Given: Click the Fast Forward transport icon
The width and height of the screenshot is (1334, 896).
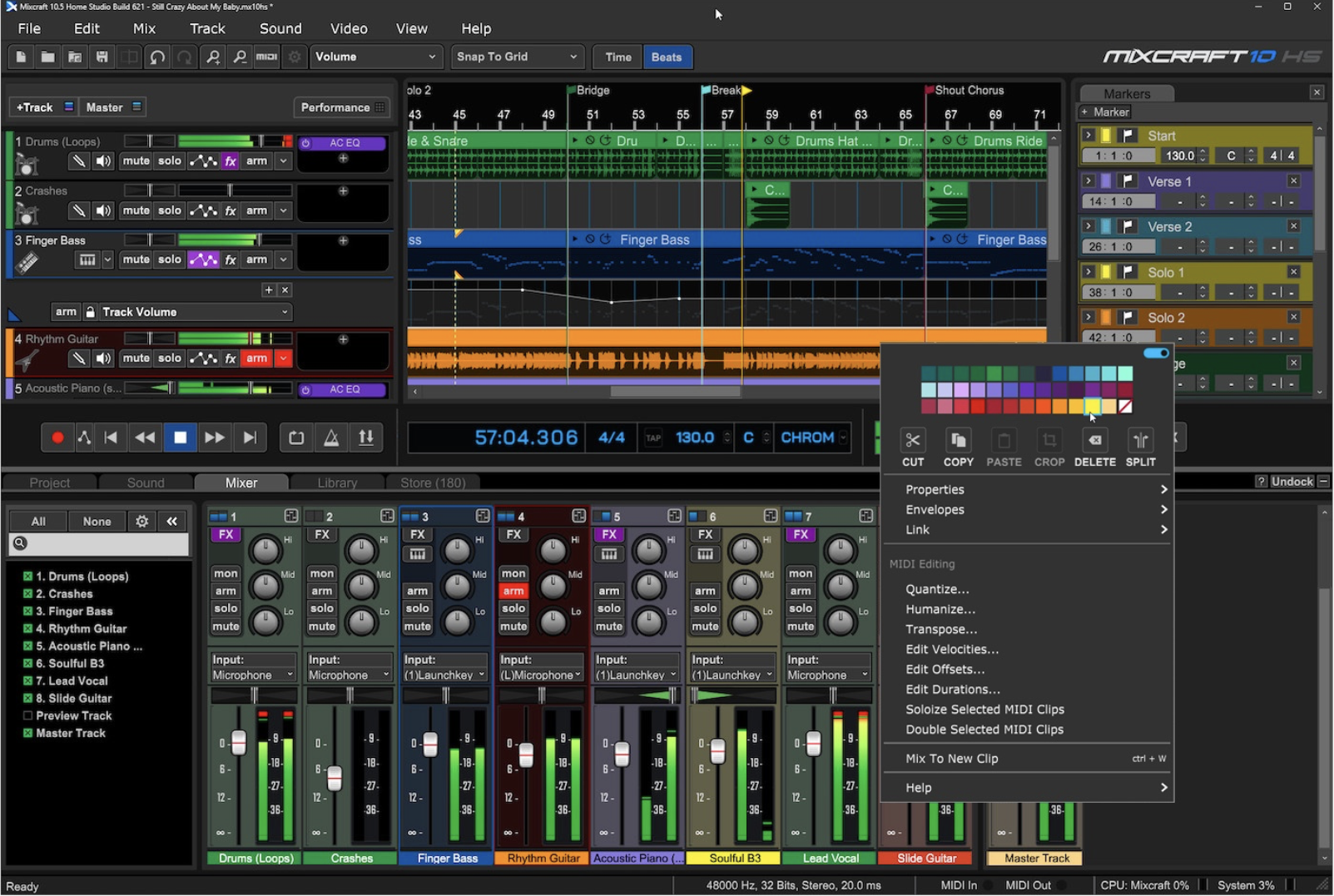Looking at the screenshot, I should pos(214,438).
